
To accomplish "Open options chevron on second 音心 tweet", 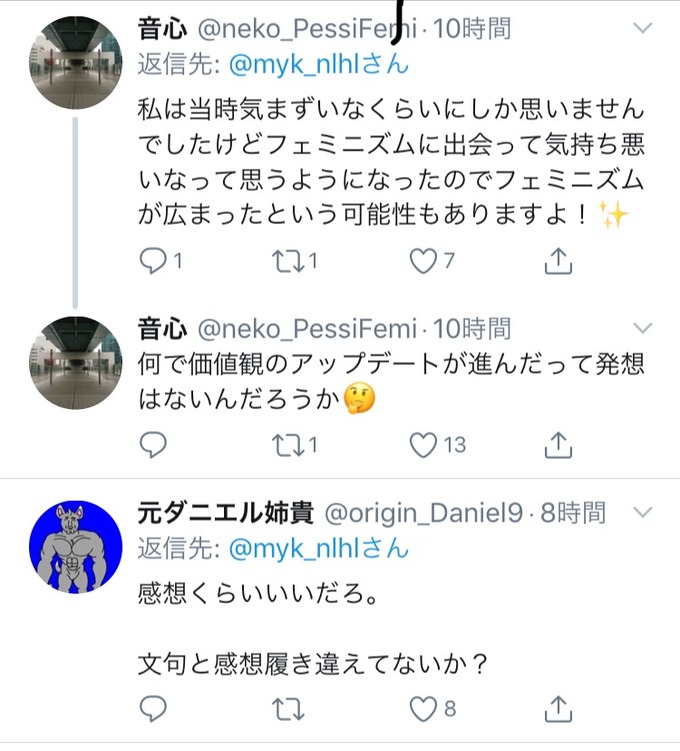I will tap(642, 328).
